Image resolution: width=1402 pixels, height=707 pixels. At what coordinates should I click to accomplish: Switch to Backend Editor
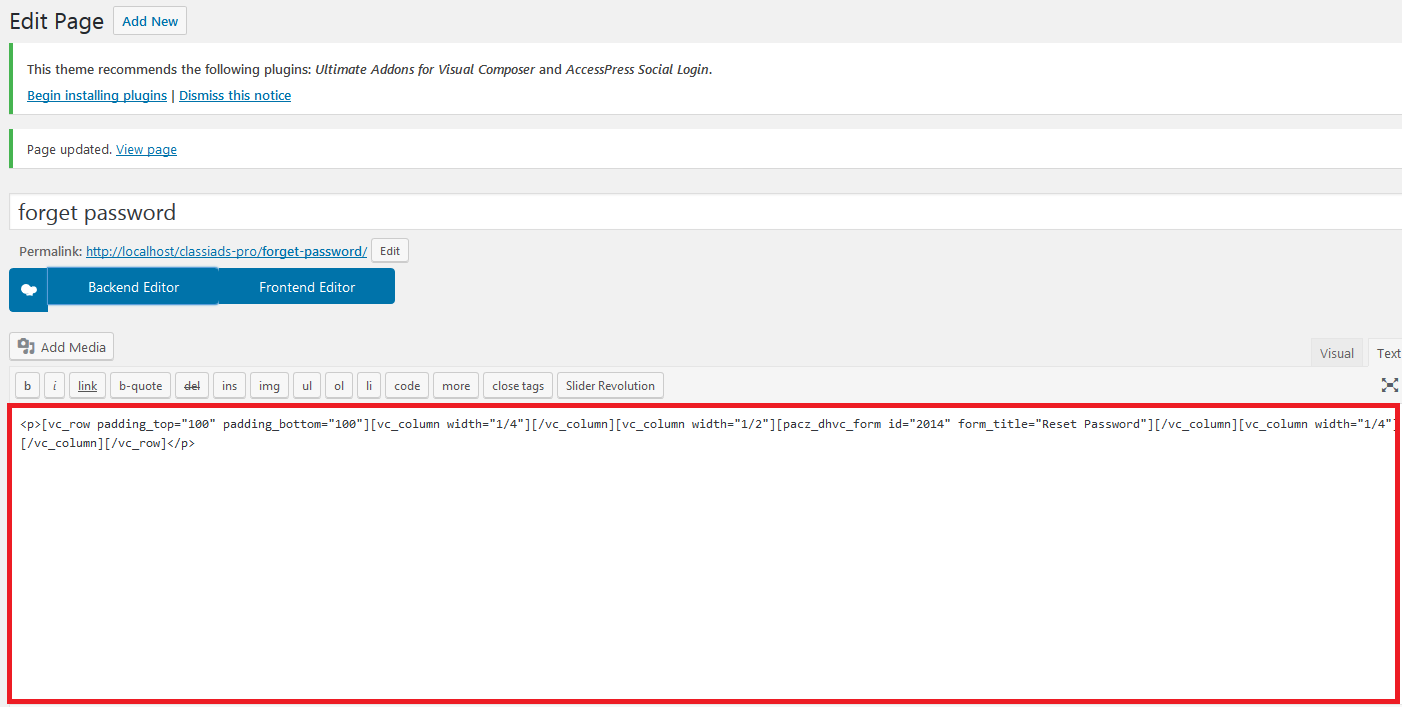click(x=133, y=287)
